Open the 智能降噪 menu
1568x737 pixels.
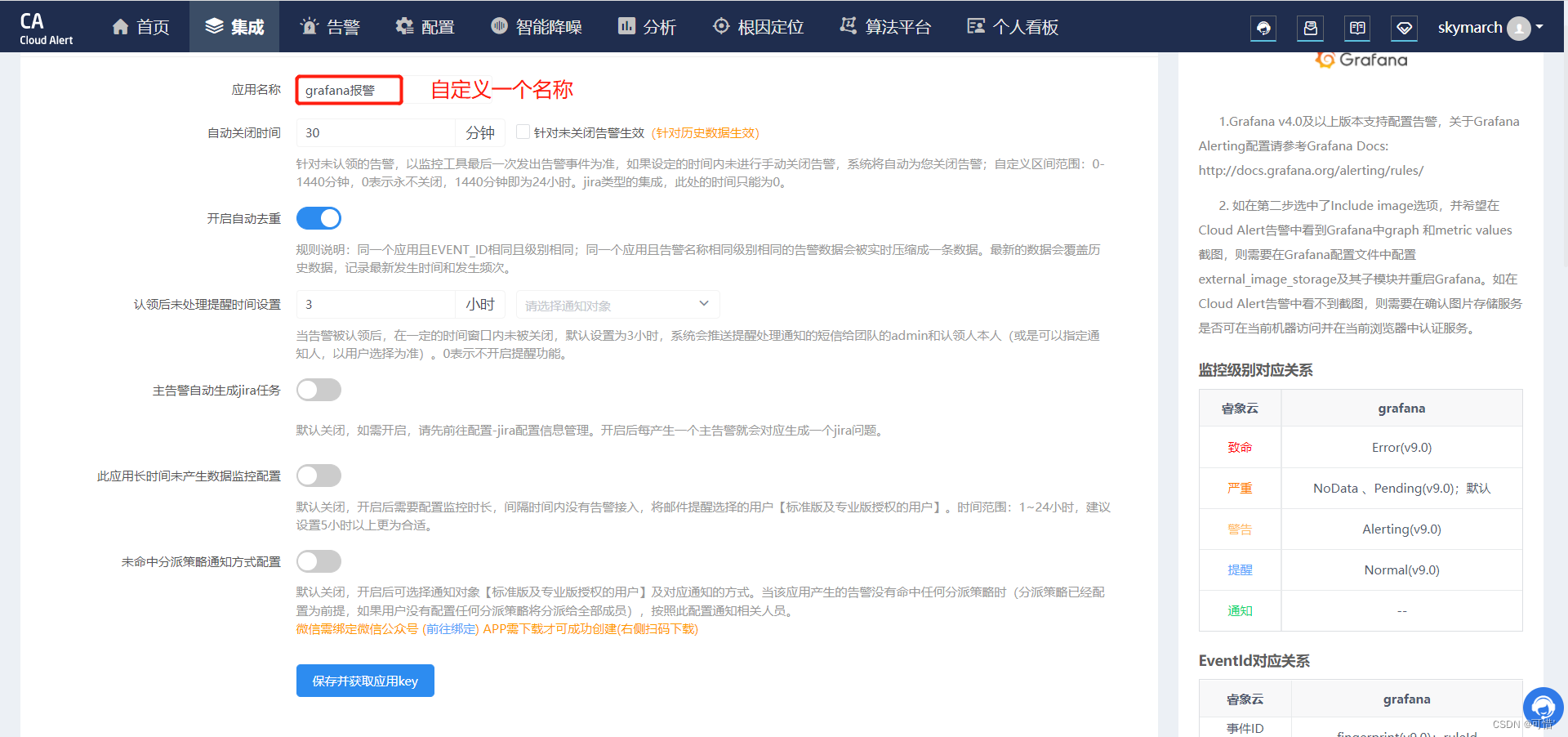(x=536, y=27)
